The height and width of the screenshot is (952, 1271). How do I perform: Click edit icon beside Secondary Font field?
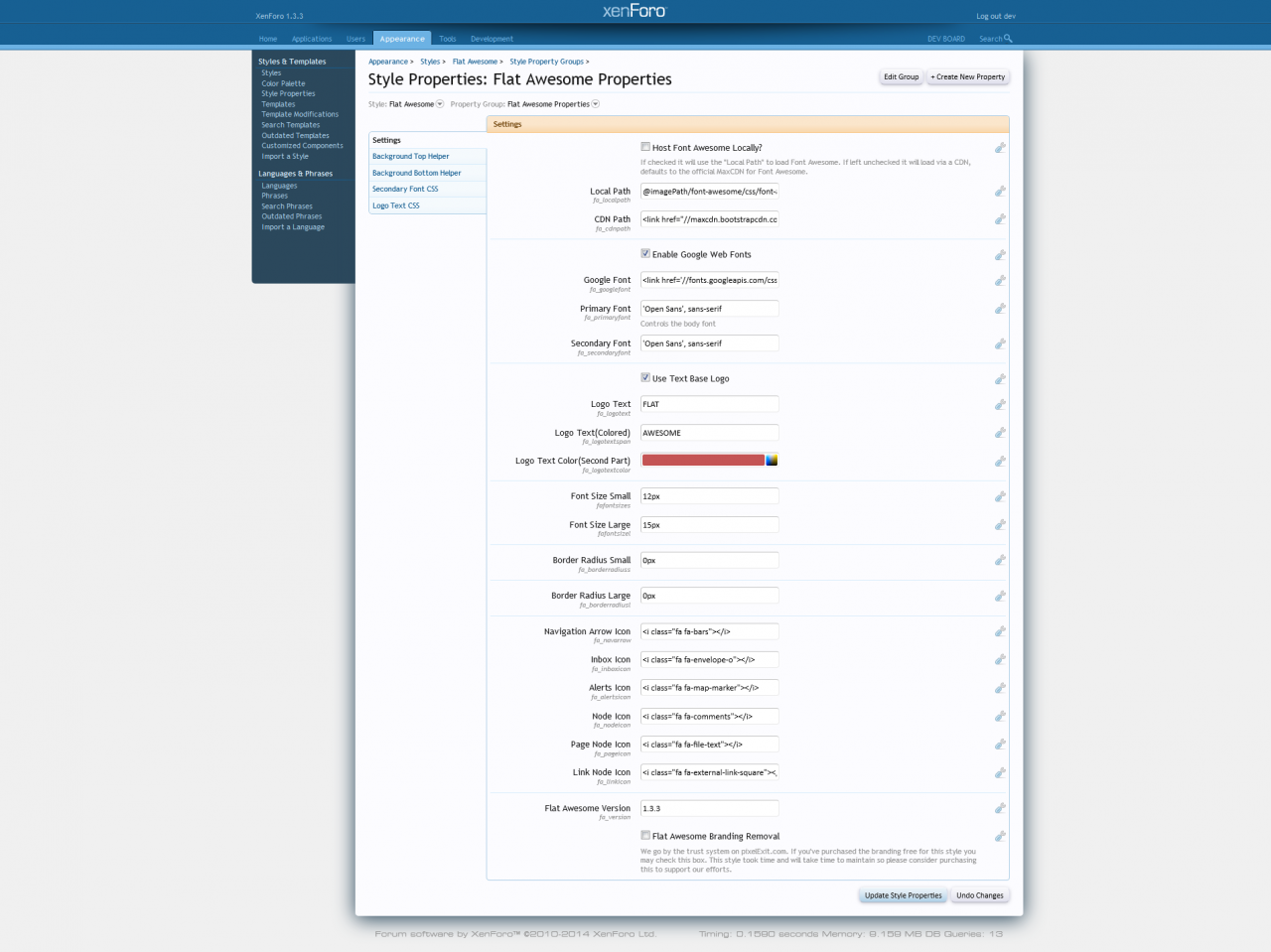pos(1000,344)
